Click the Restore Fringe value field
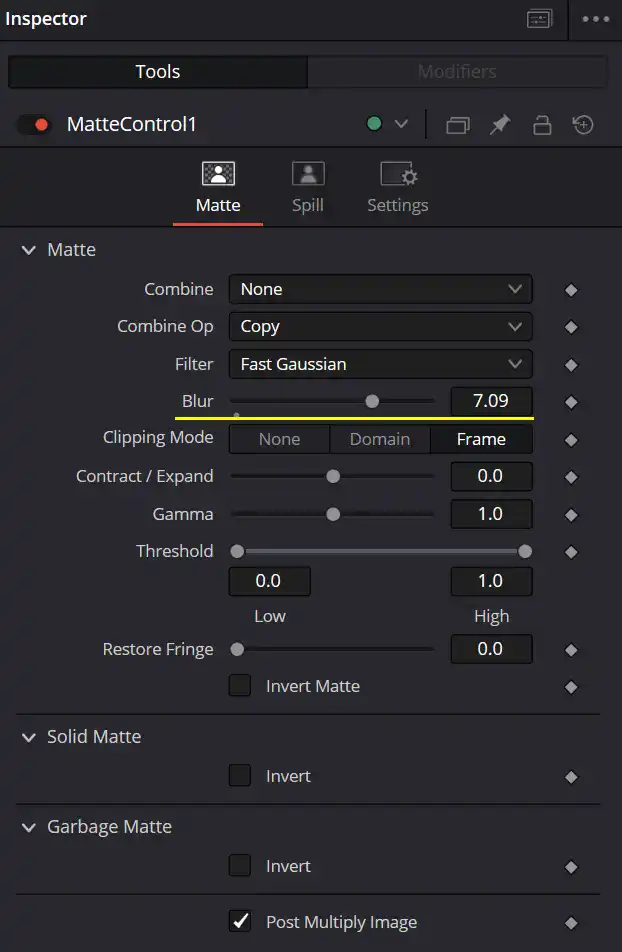The image size is (622, 952). tap(491, 650)
